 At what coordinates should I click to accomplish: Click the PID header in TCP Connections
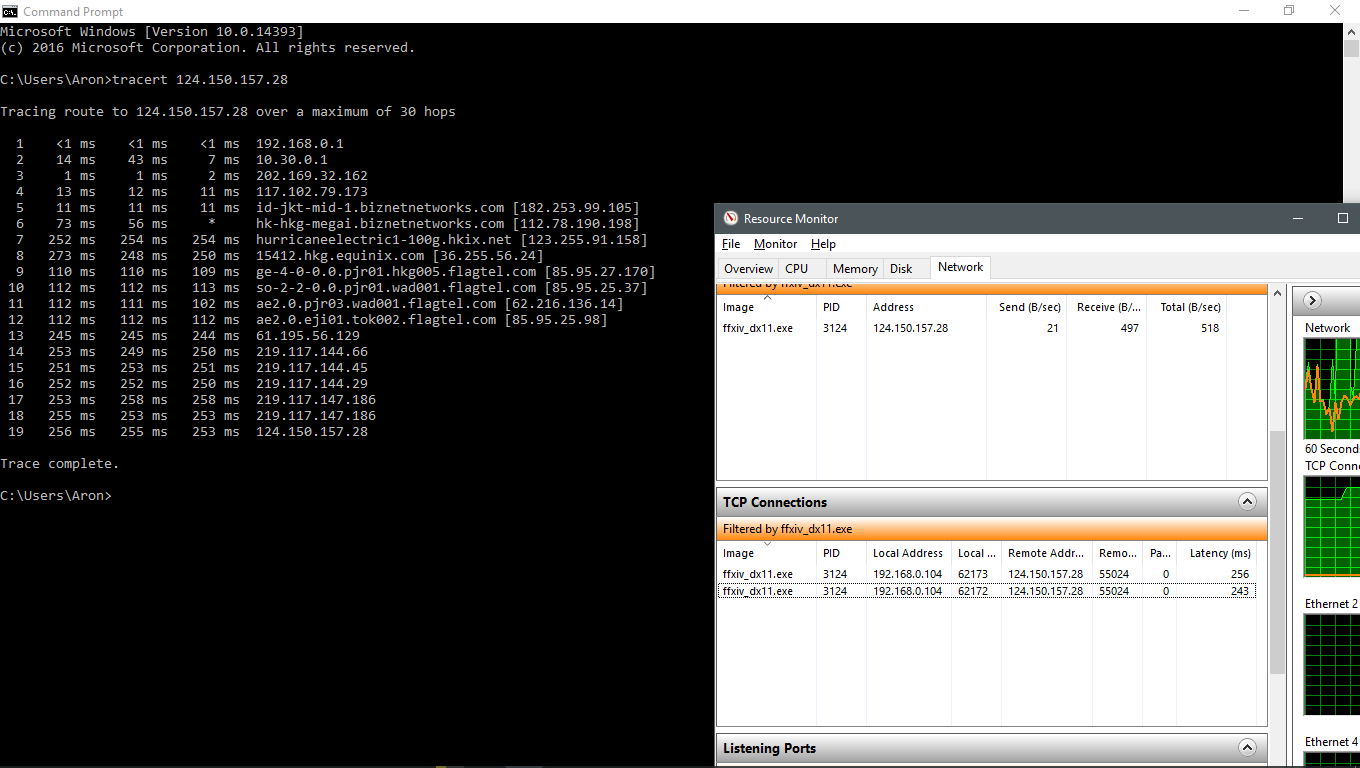(841, 553)
